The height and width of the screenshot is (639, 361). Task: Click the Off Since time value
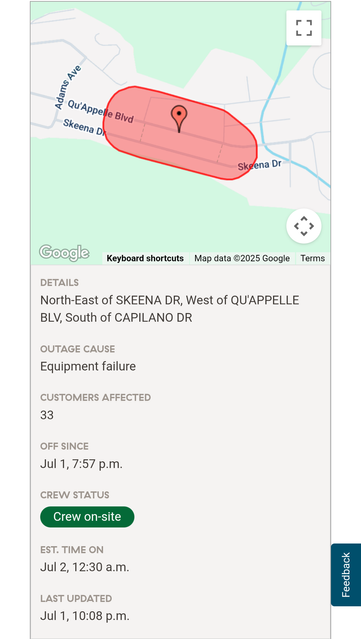click(81, 464)
